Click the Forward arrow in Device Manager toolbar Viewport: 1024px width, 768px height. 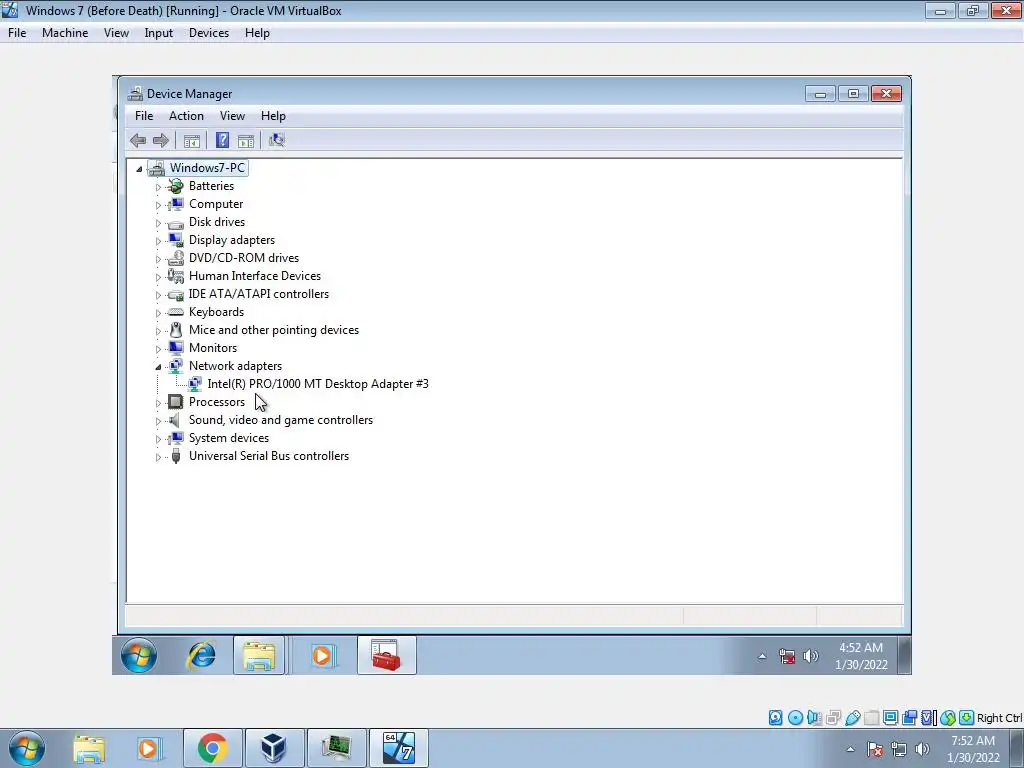(161, 140)
